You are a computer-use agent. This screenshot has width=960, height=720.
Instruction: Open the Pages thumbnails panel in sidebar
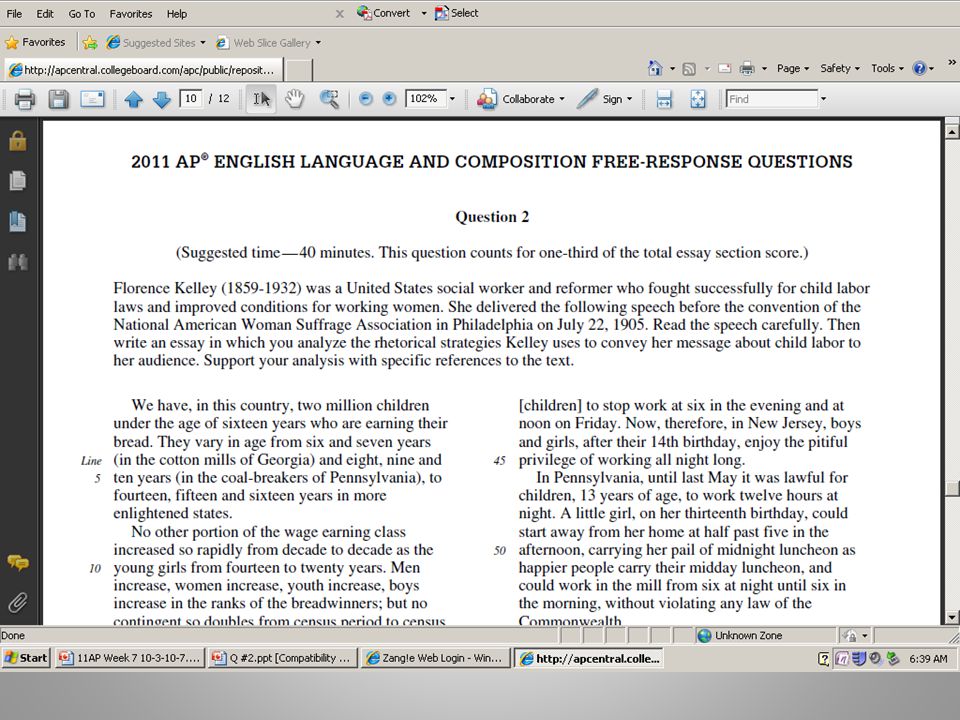pyautogui.click(x=18, y=181)
